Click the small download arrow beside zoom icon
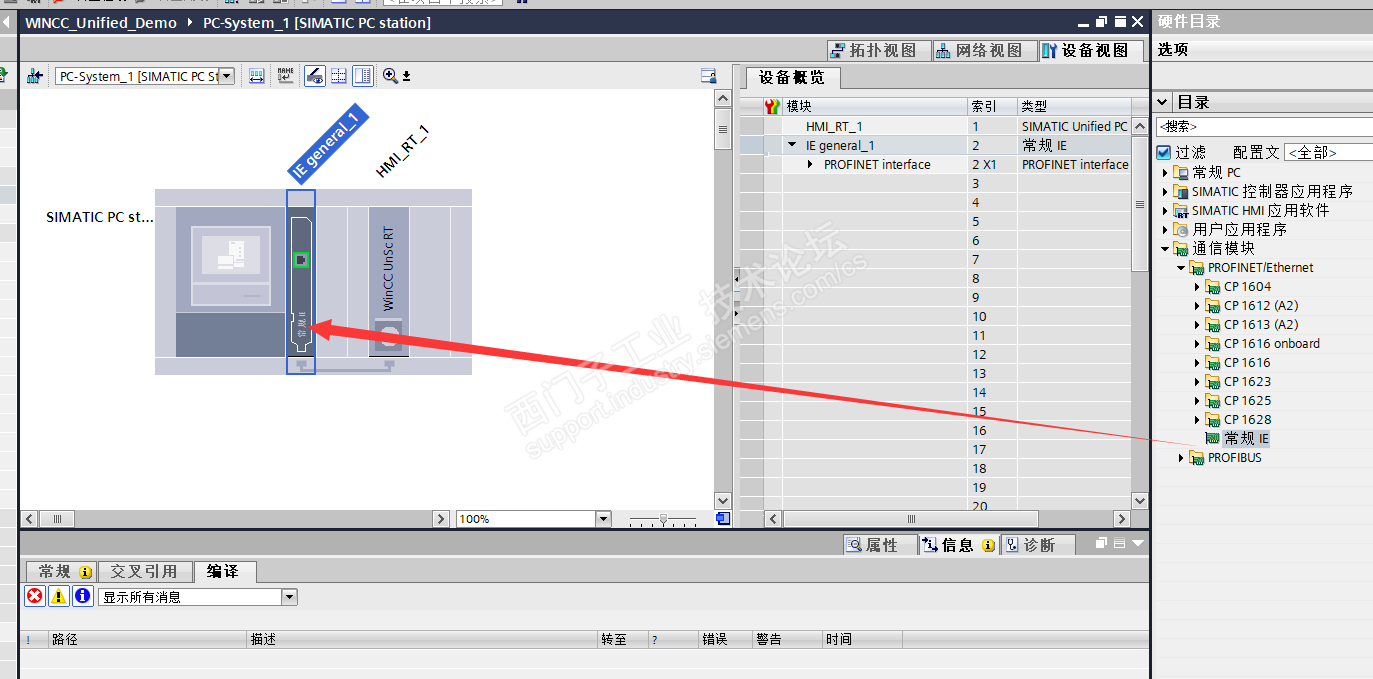This screenshot has height=679, width=1373. pyautogui.click(x=406, y=76)
